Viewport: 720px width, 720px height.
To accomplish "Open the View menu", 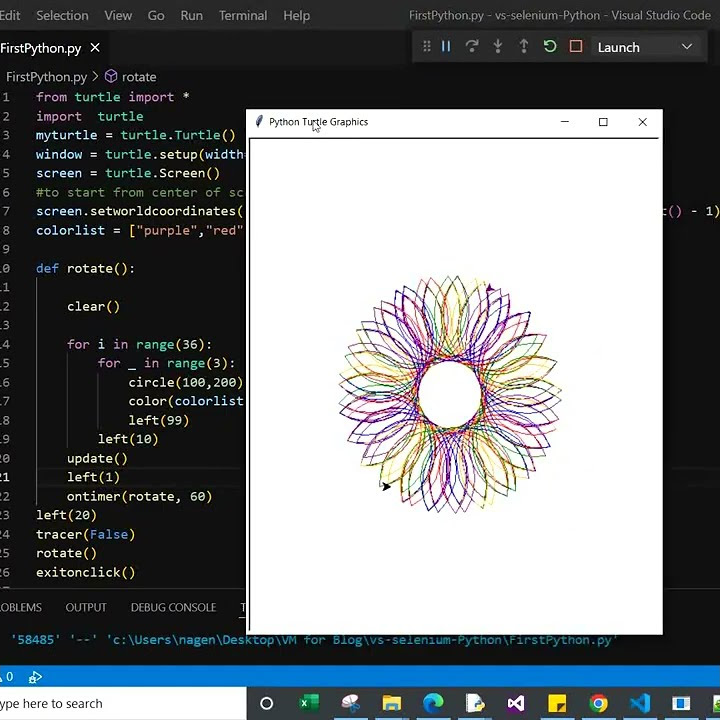I will tap(118, 16).
